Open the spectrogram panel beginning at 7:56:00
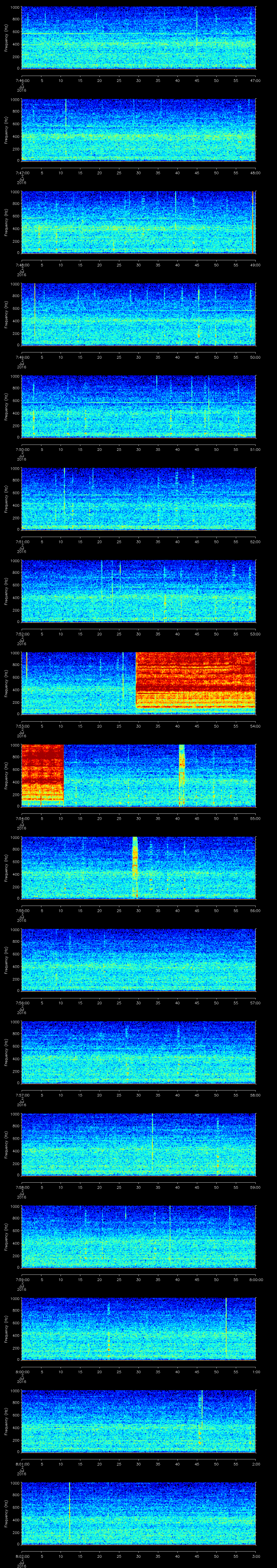Viewport: 277px width, 1568px height. point(139,960)
